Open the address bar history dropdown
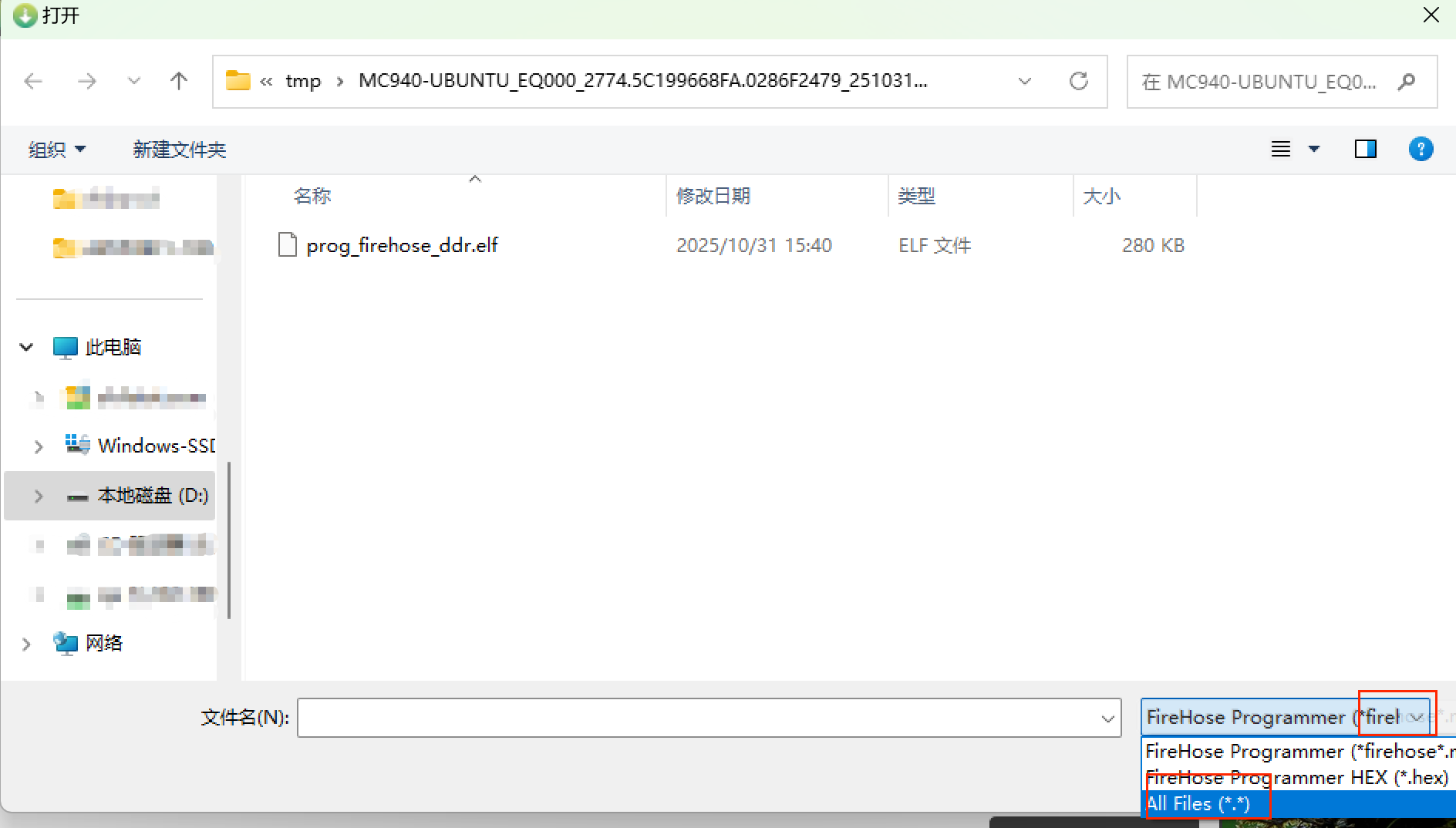 click(1026, 81)
